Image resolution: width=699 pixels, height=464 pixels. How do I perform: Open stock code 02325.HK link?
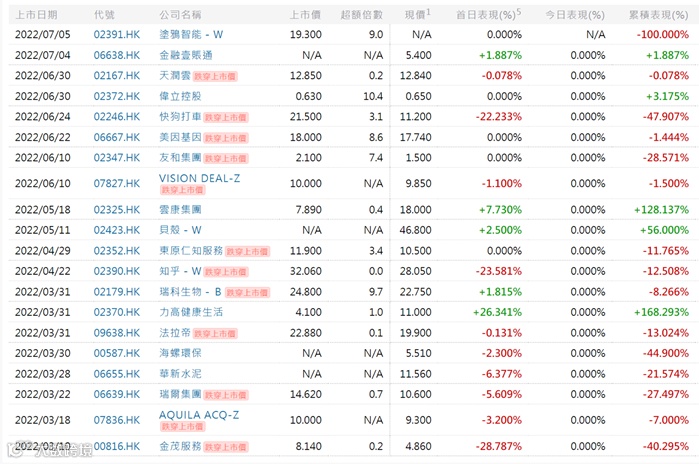pos(116,209)
